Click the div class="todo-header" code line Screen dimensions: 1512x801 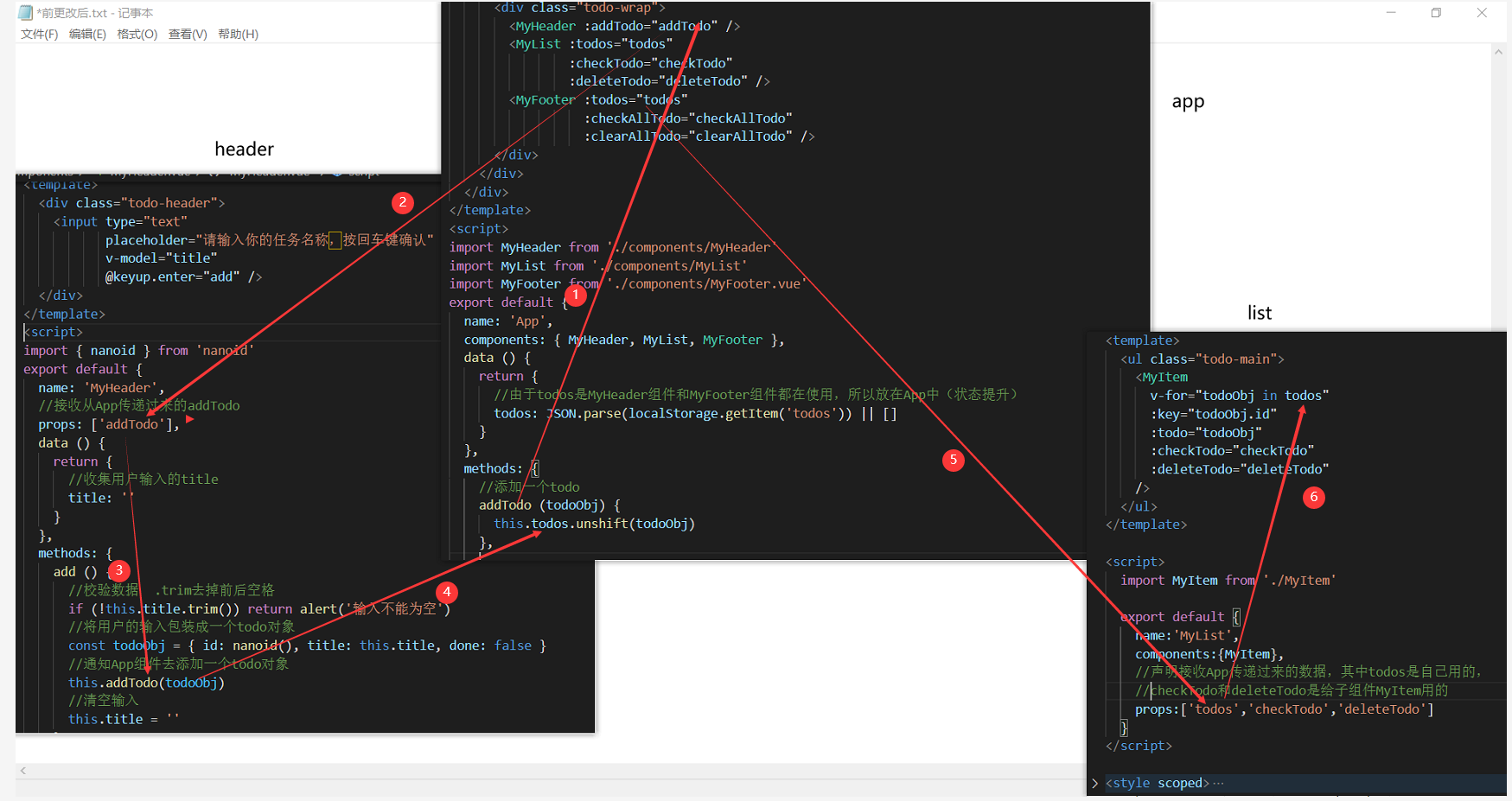[x=131, y=203]
